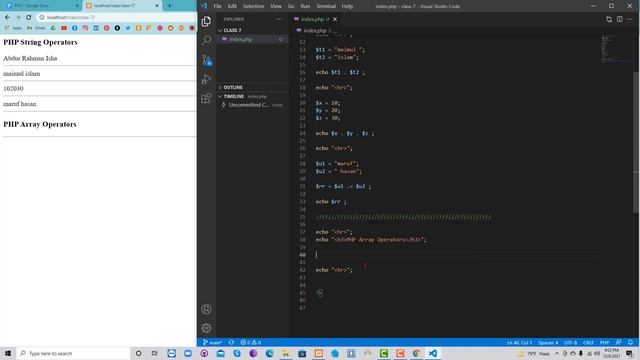
Task: Open Explorer panel more actions ellipsis
Action: [x=280, y=19]
